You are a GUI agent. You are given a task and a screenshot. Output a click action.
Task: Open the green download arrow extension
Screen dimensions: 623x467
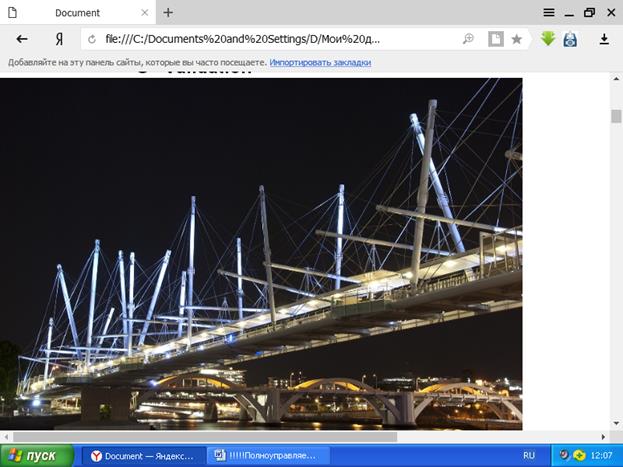pyautogui.click(x=548, y=39)
